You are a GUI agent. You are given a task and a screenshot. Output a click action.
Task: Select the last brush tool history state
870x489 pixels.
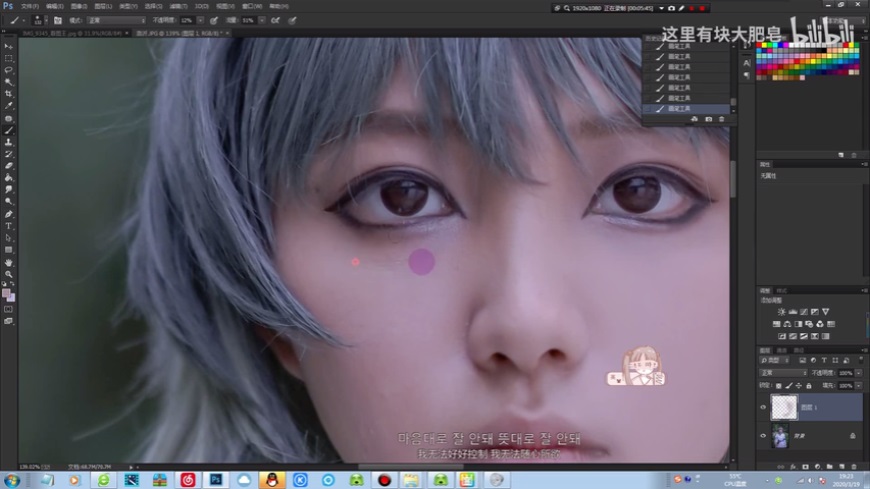(688, 108)
